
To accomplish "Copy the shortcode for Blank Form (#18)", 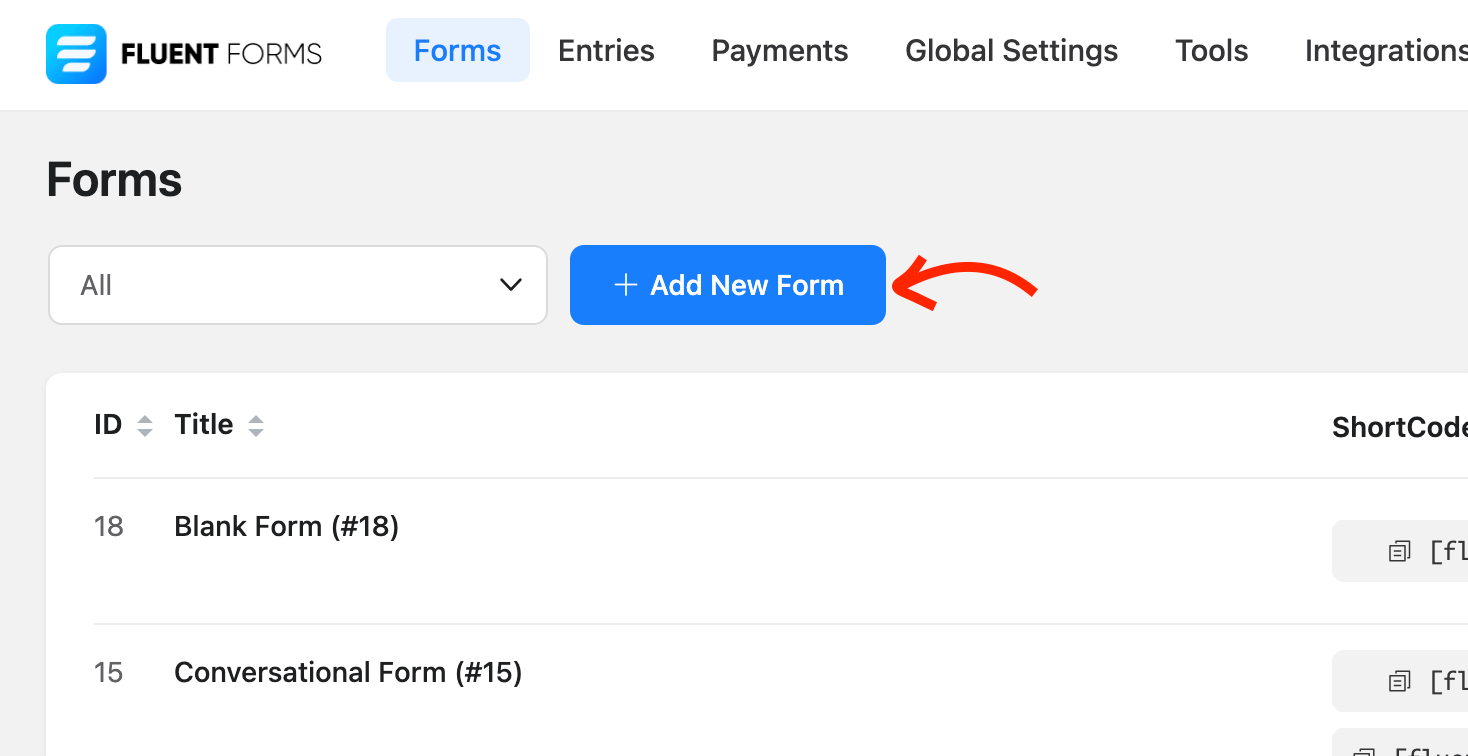I will click(1398, 550).
